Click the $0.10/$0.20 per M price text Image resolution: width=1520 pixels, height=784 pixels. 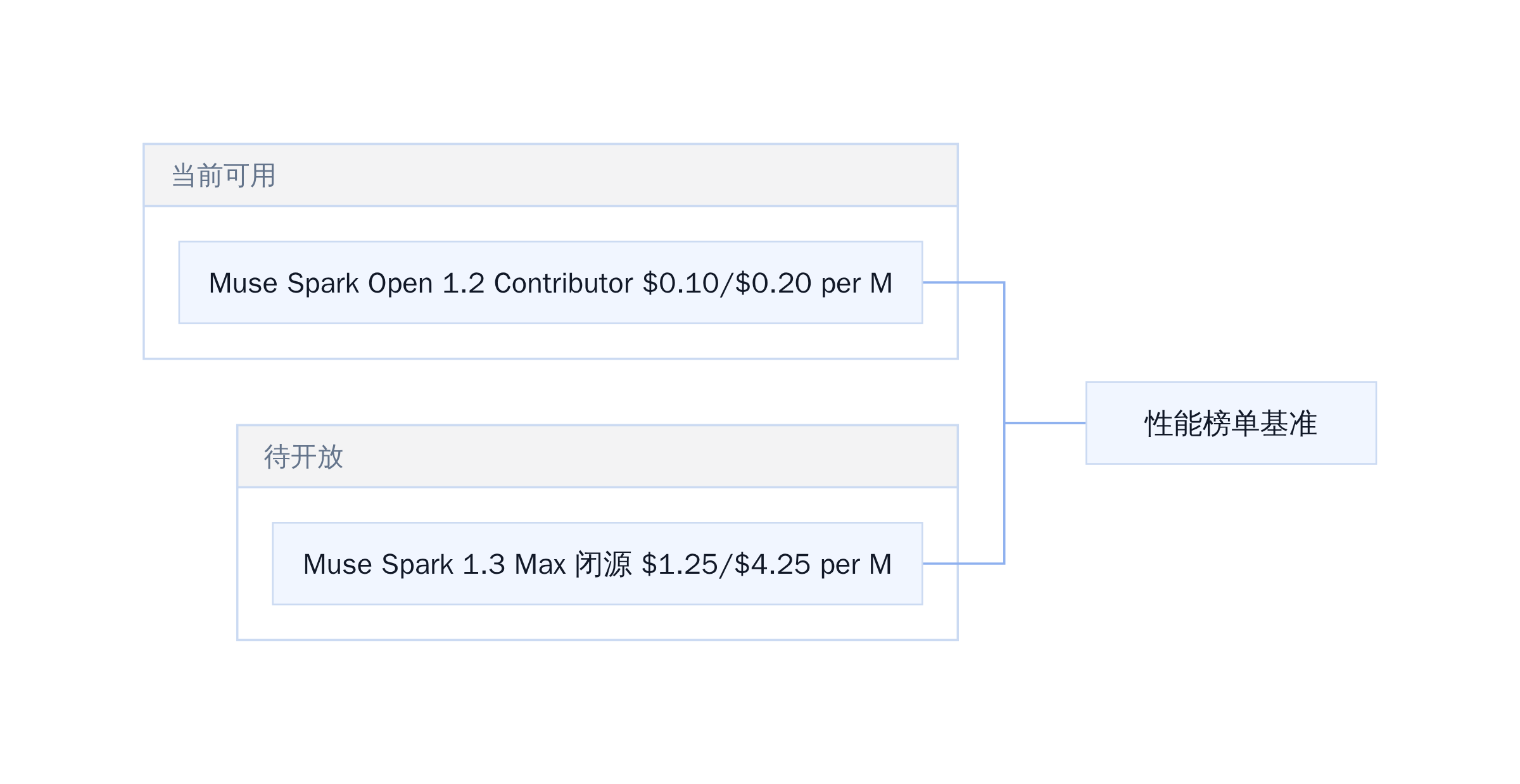point(767,283)
